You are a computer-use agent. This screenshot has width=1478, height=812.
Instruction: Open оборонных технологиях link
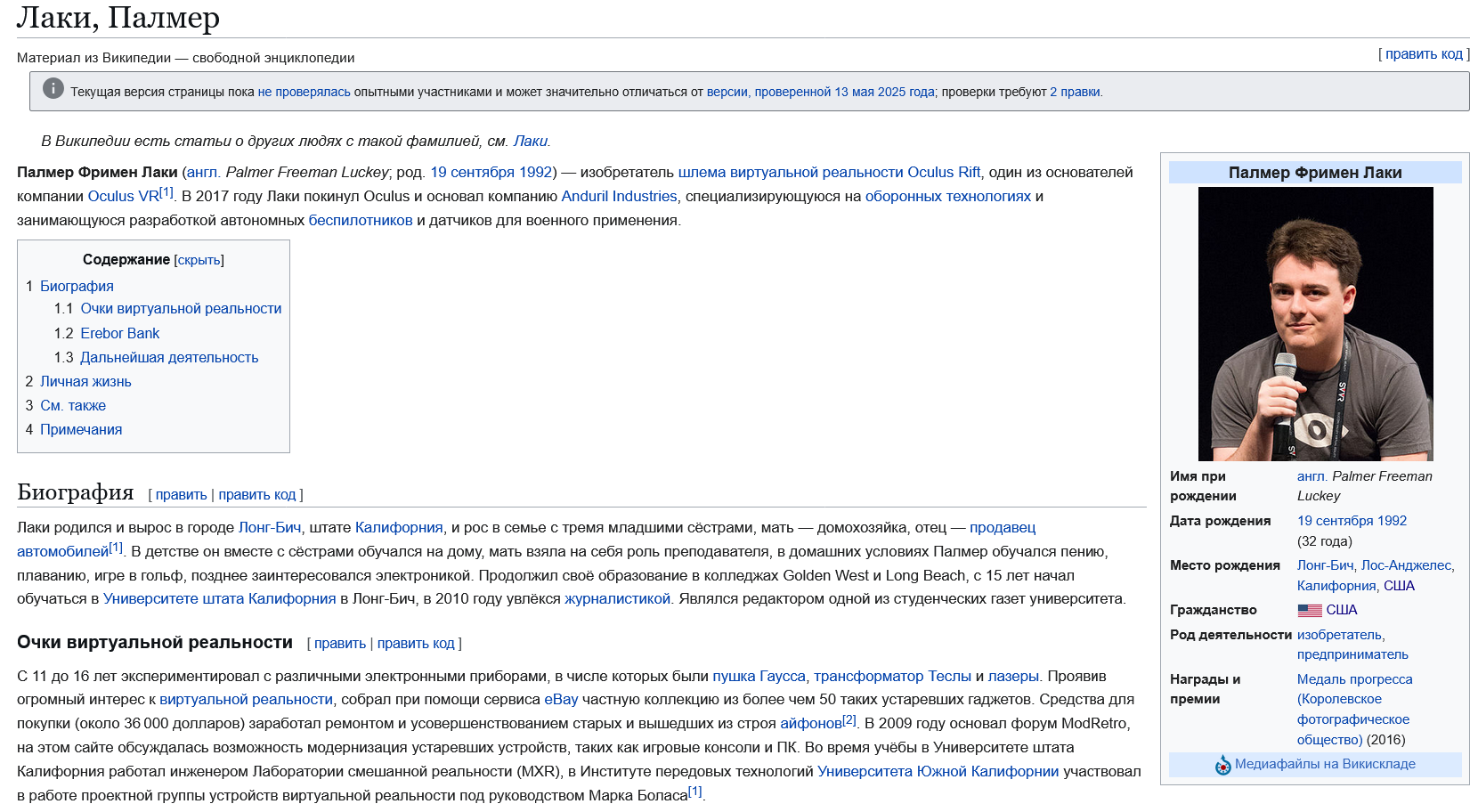pyautogui.click(x=947, y=196)
